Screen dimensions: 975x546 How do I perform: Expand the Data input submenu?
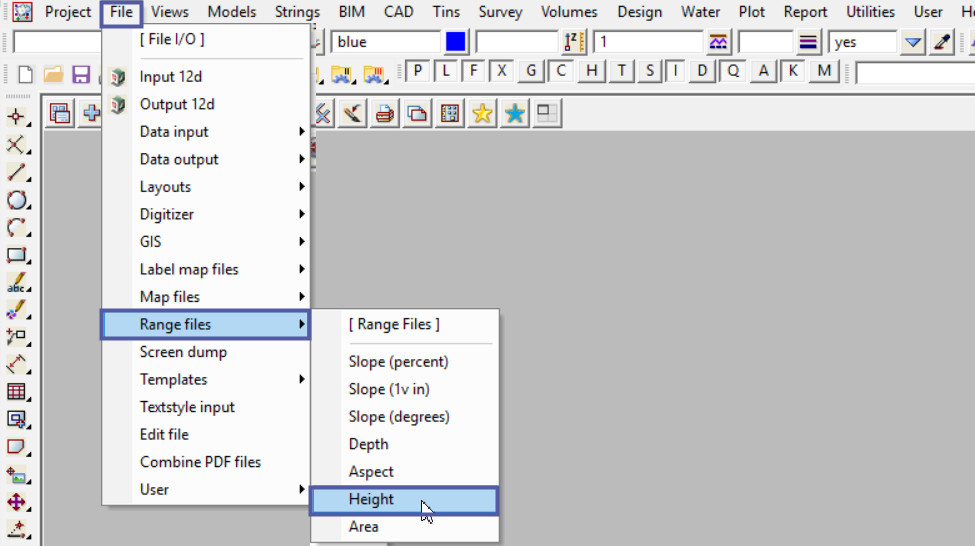(206, 132)
